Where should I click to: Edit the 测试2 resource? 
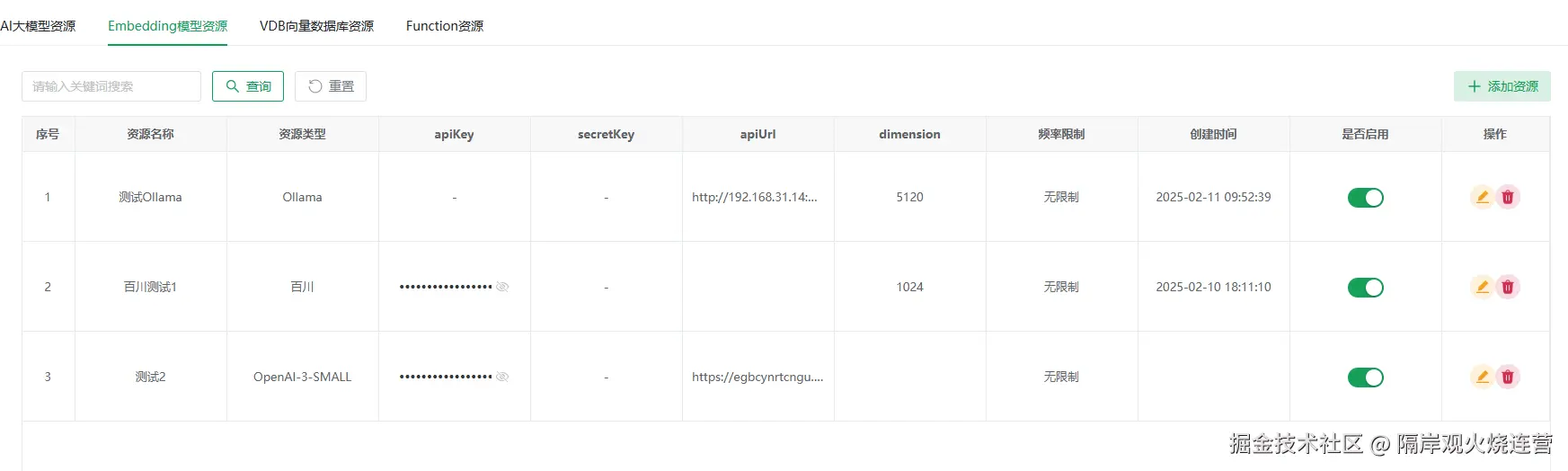1482,377
